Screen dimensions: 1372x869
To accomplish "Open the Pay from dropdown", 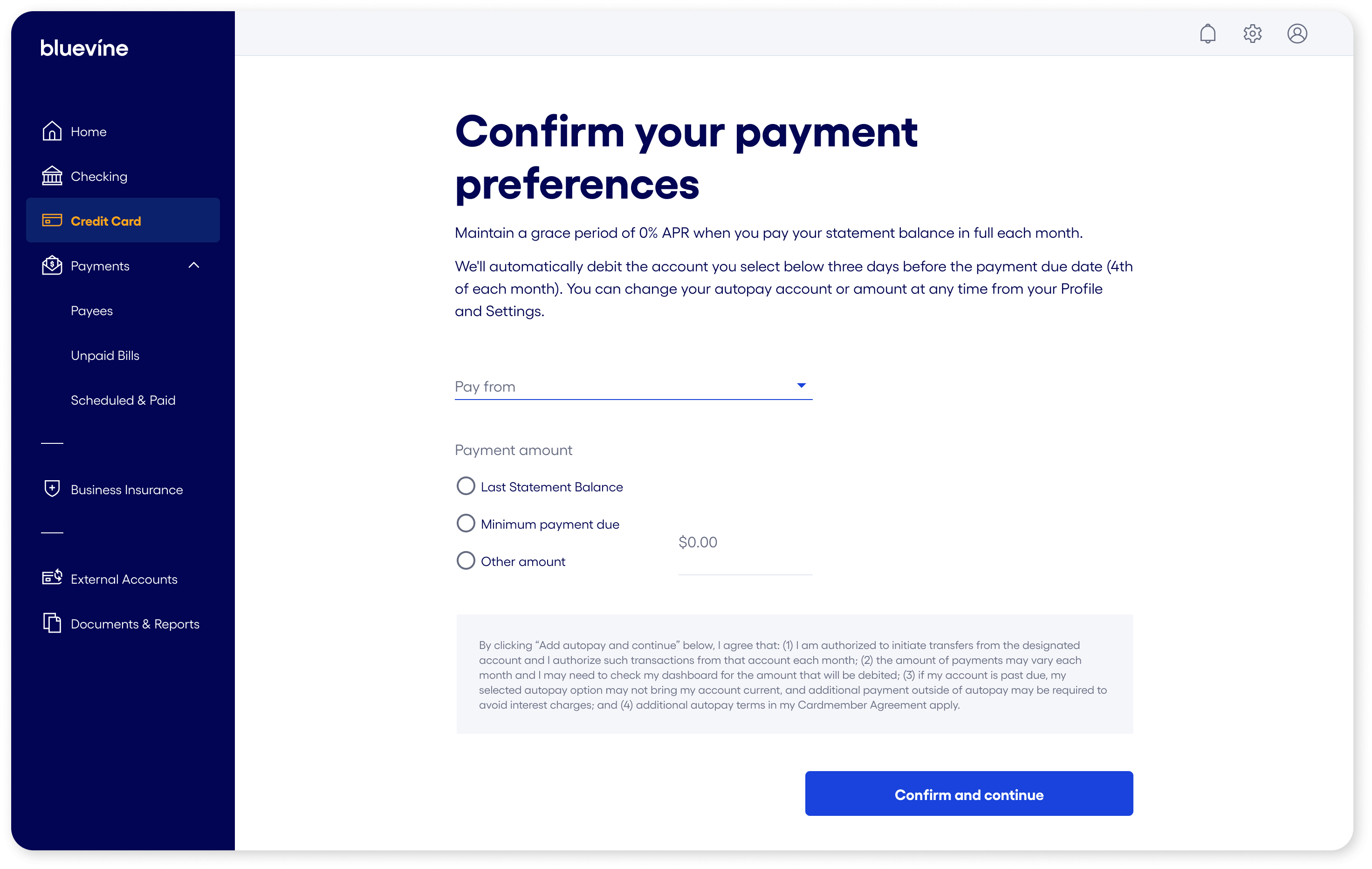I will point(633,386).
